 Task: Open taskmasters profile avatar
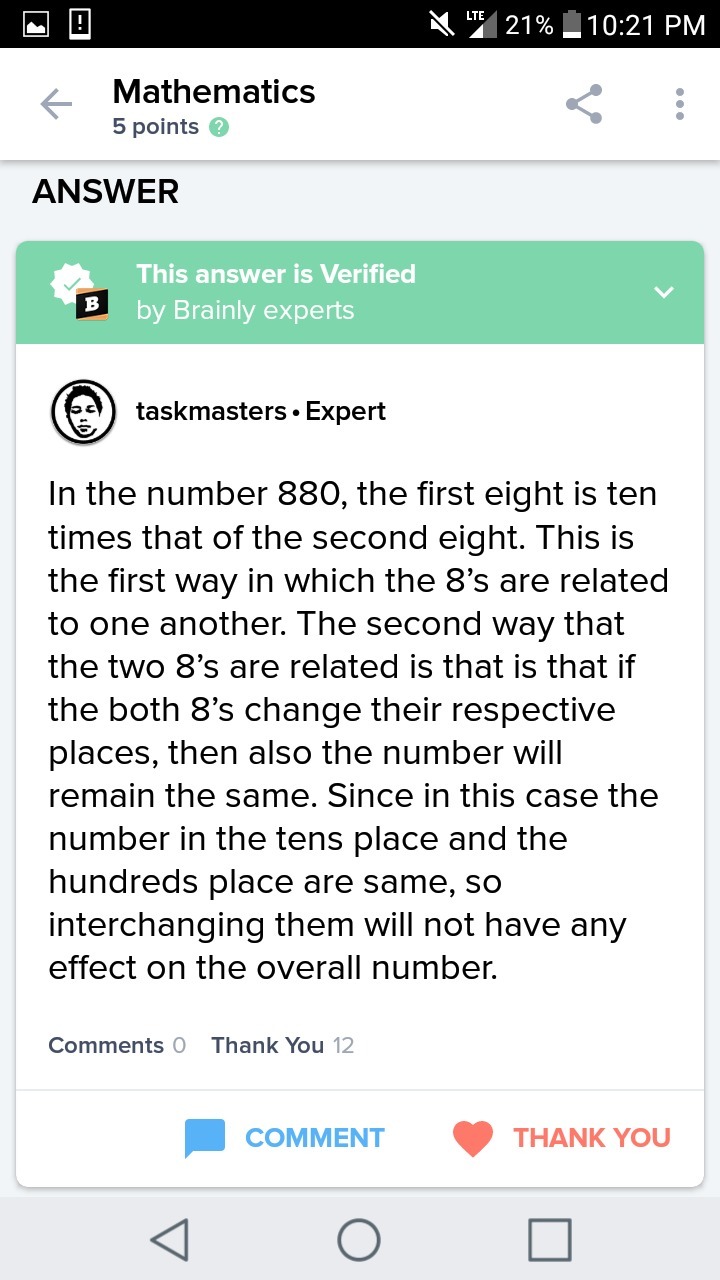(84, 412)
